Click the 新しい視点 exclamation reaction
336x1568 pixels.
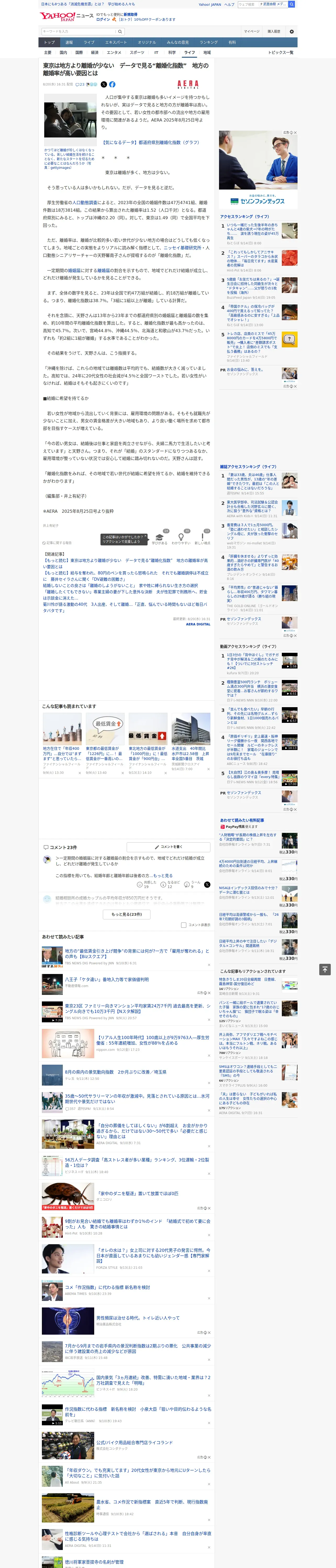[203, 538]
